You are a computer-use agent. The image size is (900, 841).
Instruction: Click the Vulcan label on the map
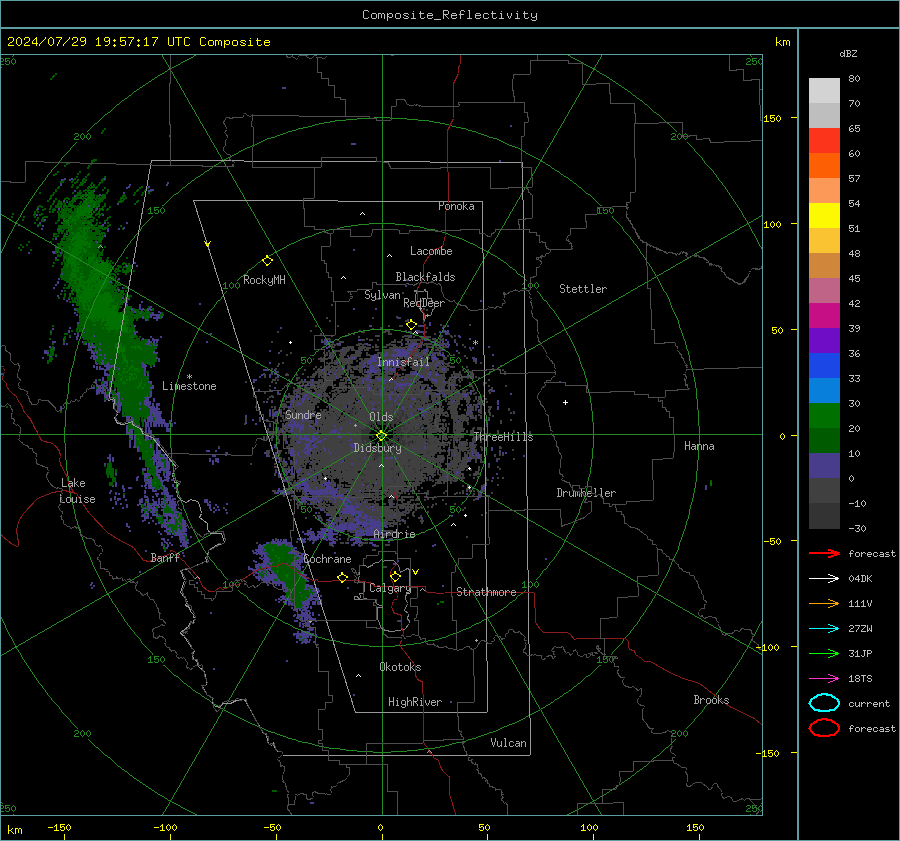(x=508, y=743)
